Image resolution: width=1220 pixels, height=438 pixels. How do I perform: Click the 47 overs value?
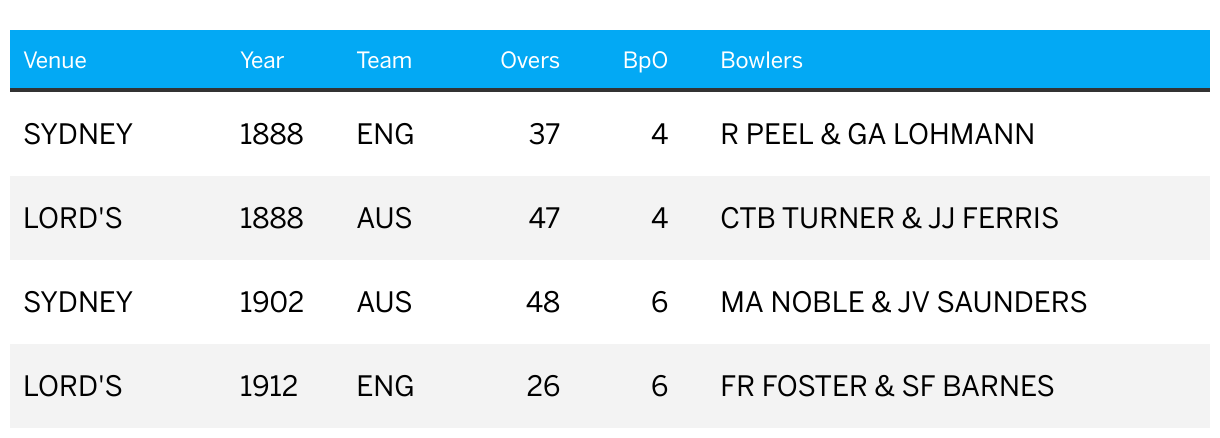tap(544, 218)
